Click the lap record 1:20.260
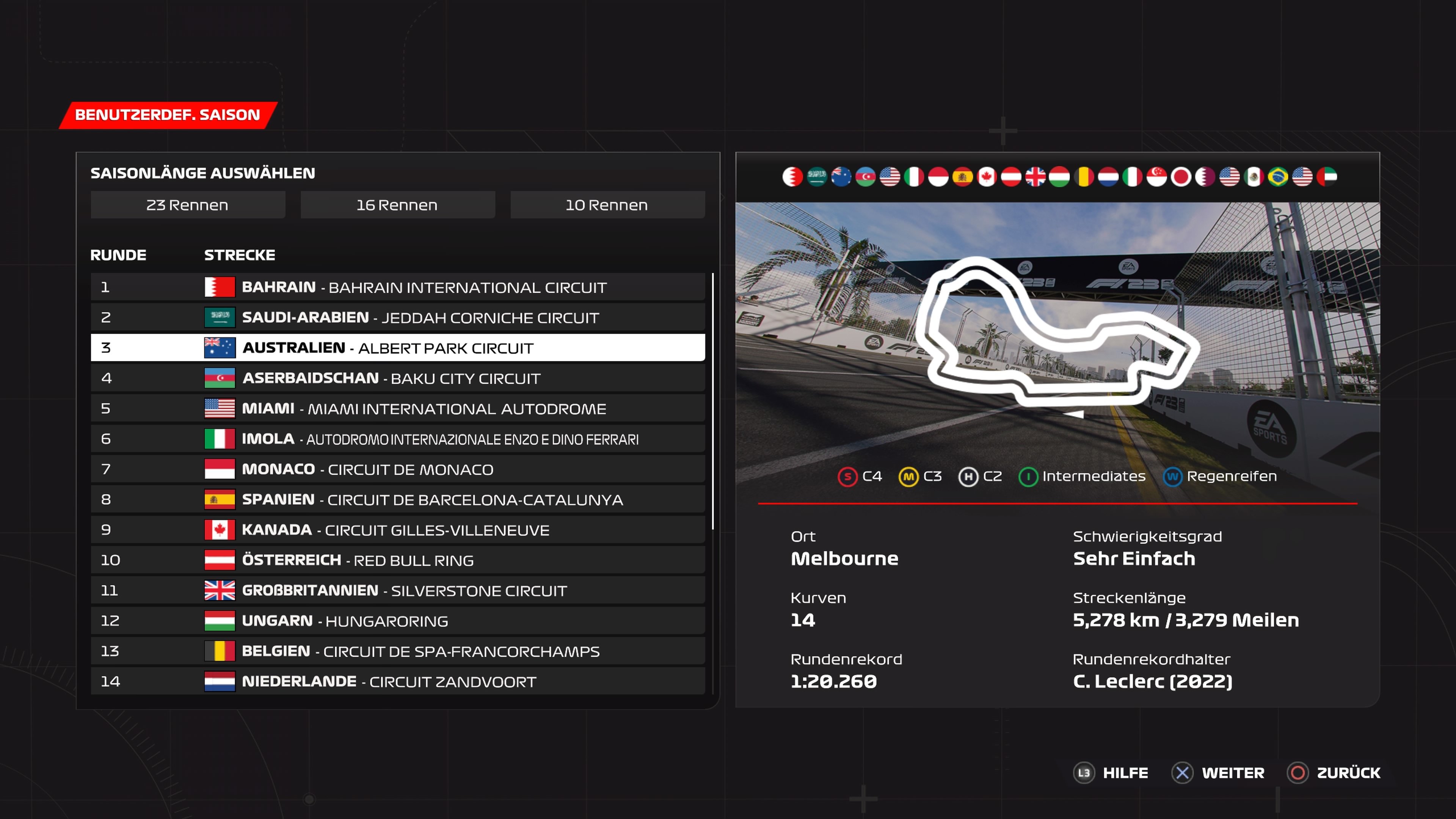Image resolution: width=1456 pixels, height=819 pixels. click(x=834, y=682)
